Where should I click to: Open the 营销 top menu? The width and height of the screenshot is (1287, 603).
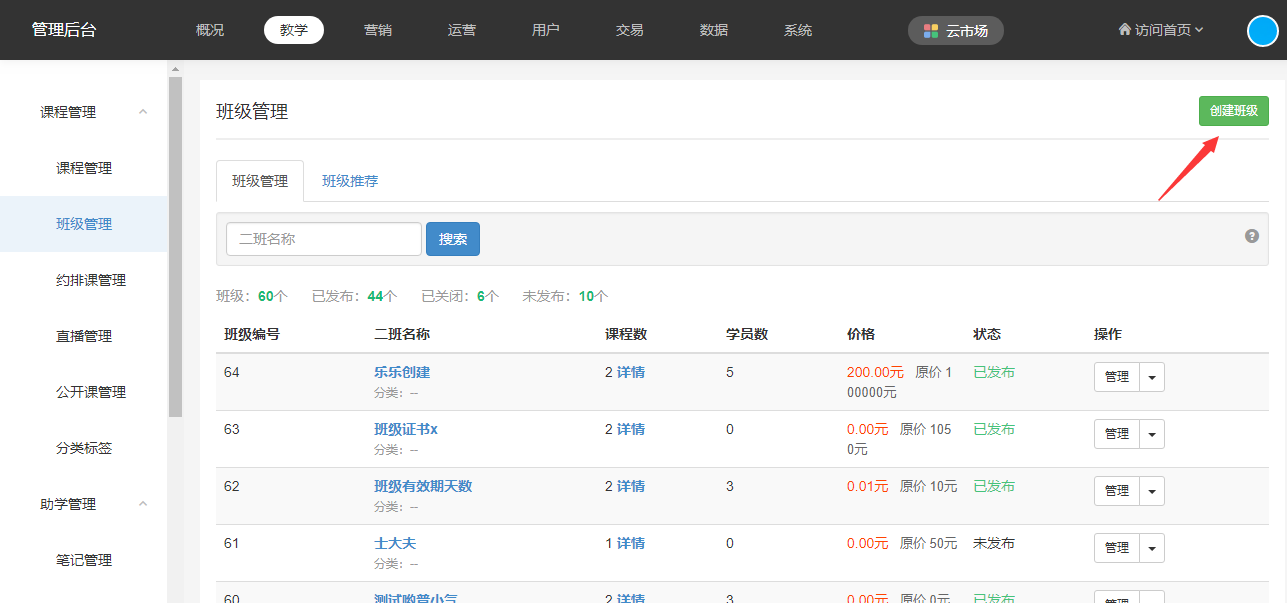coord(378,30)
